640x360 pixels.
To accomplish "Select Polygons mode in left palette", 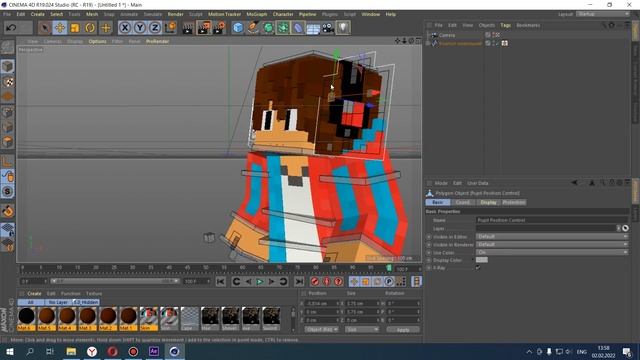I will [x=7, y=142].
